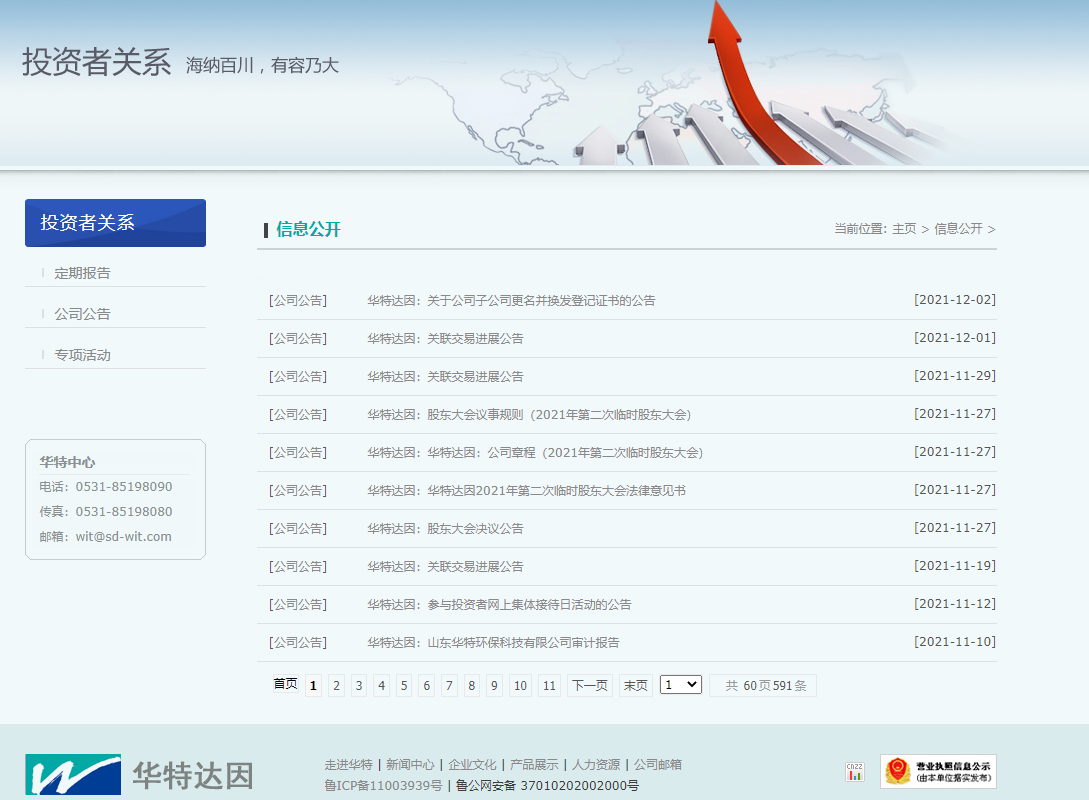Open announcement on 子公司更名并换发登记证书
Screen dimensions: 1089x800
pos(511,301)
